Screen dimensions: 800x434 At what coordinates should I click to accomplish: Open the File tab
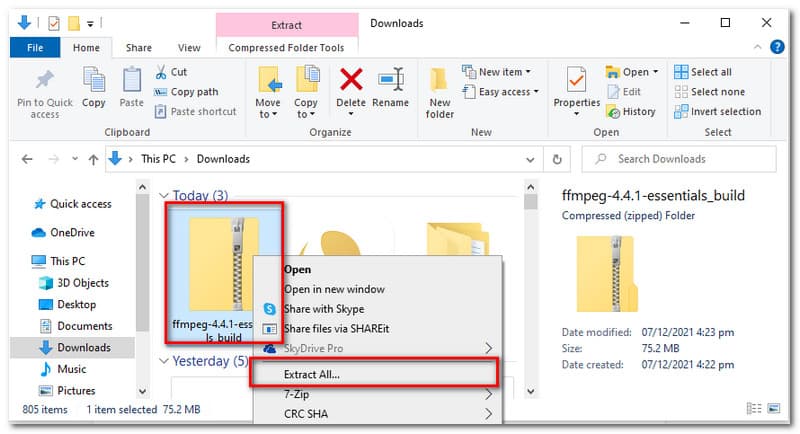[35, 47]
